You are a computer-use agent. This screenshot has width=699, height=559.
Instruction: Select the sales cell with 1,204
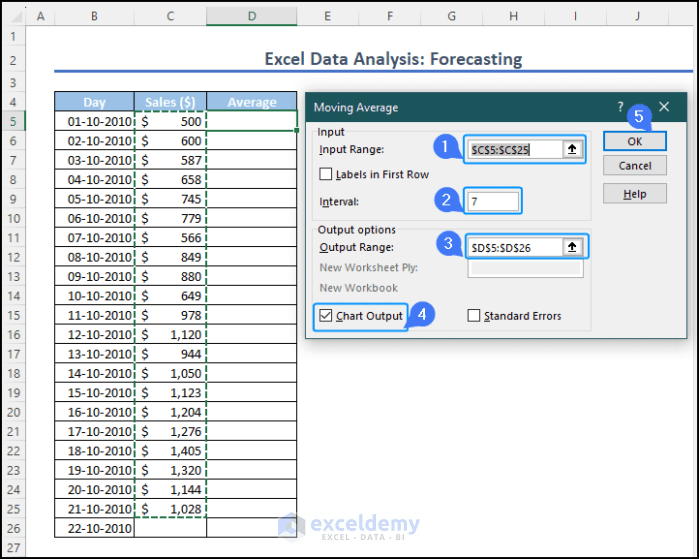pyautogui.click(x=170, y=412)
